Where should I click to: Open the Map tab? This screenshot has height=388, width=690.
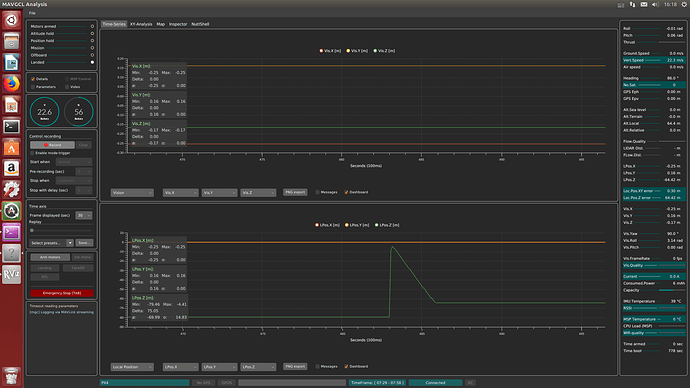[161, 24]
